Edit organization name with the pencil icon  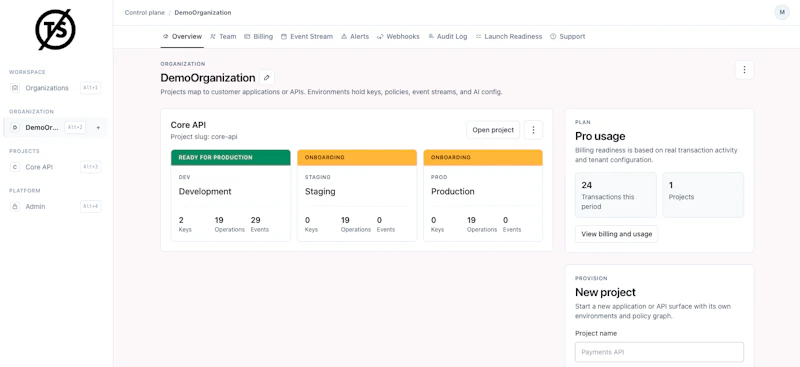[267, 78]
